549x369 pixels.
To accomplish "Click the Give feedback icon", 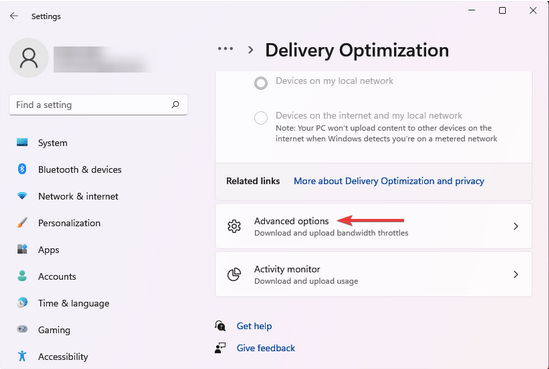I will (220, 348).
